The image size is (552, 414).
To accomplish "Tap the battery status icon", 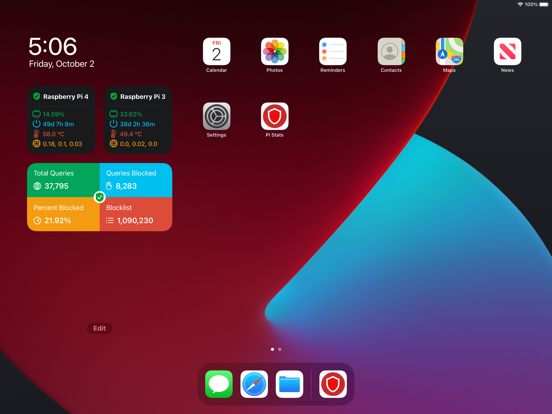I will point(544,4).
